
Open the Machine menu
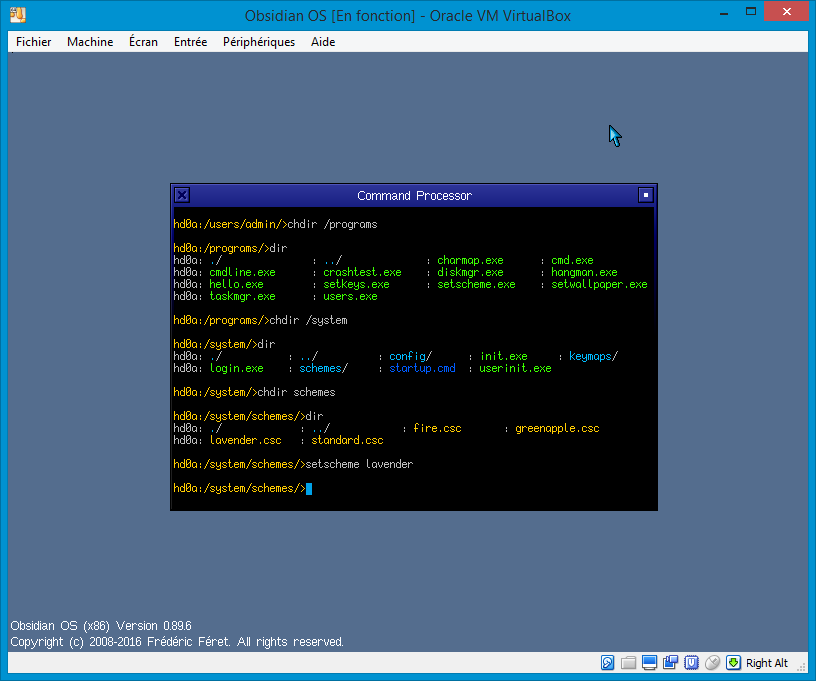[90, 42]
